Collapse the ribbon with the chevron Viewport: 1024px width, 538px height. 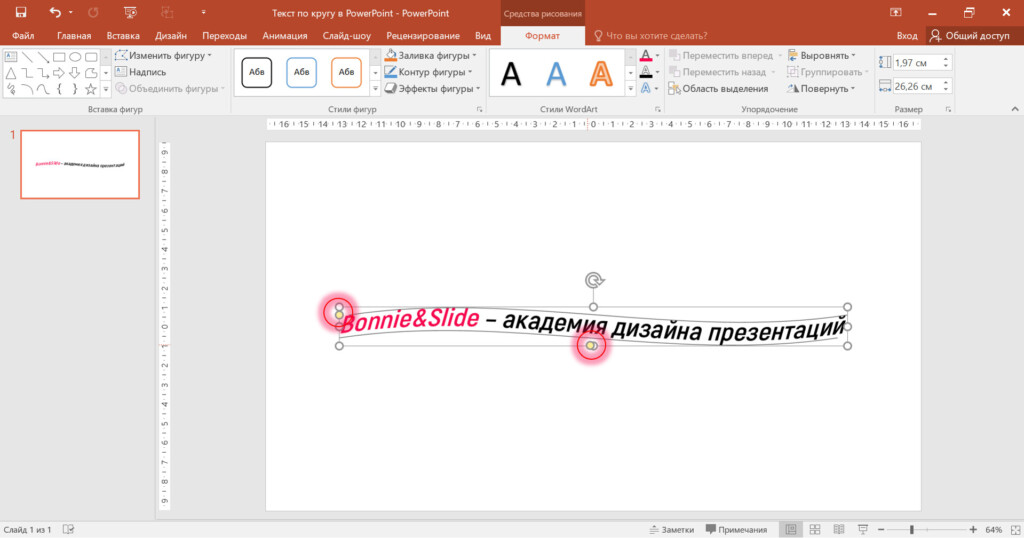(x=1015, y=109)
